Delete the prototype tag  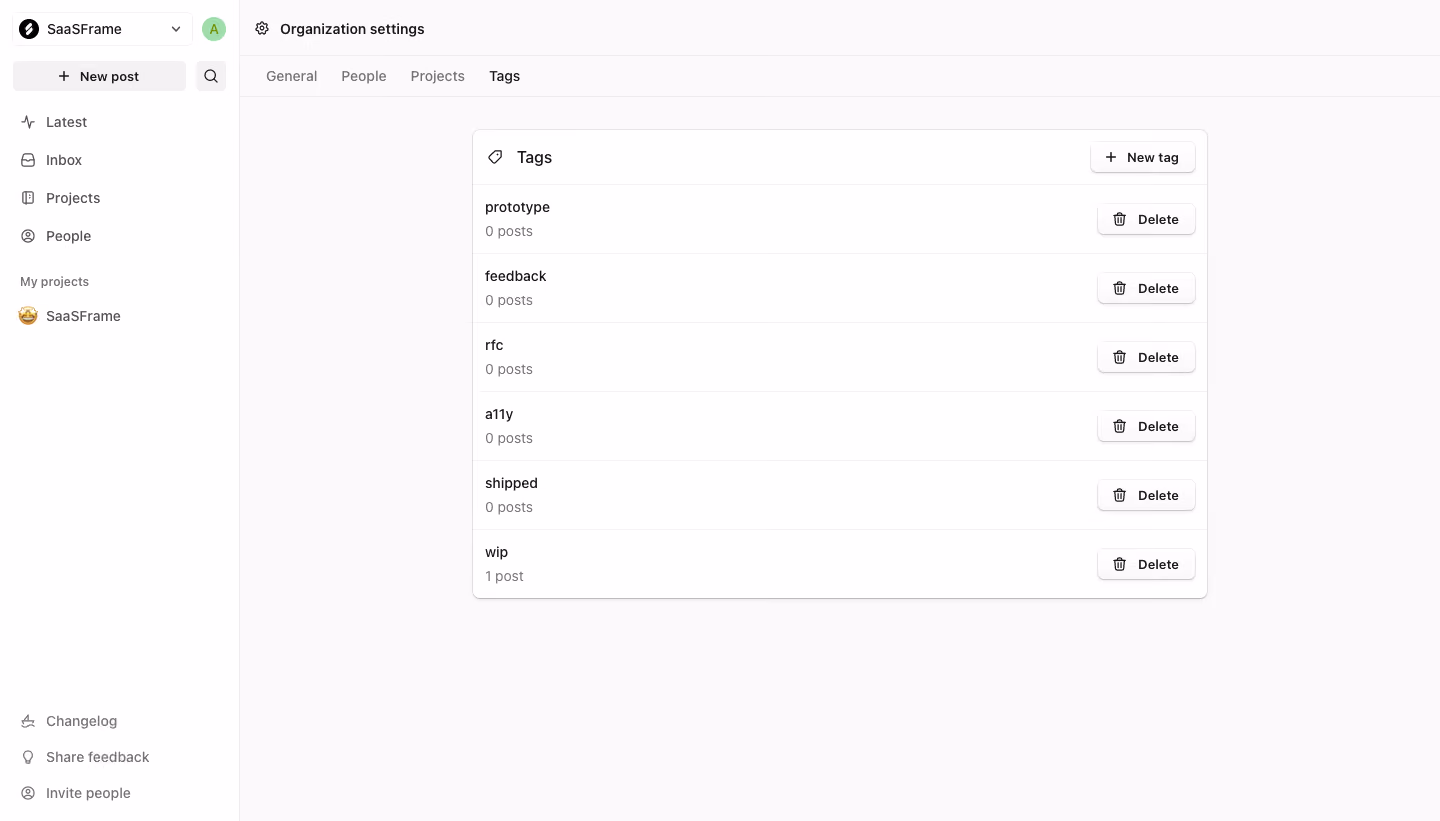(1146, 219)
